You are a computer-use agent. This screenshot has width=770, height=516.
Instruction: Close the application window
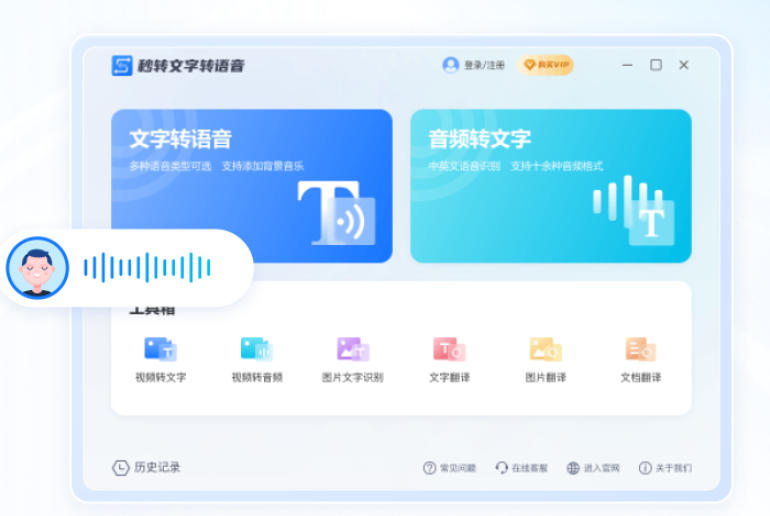[x=684, y=65]
